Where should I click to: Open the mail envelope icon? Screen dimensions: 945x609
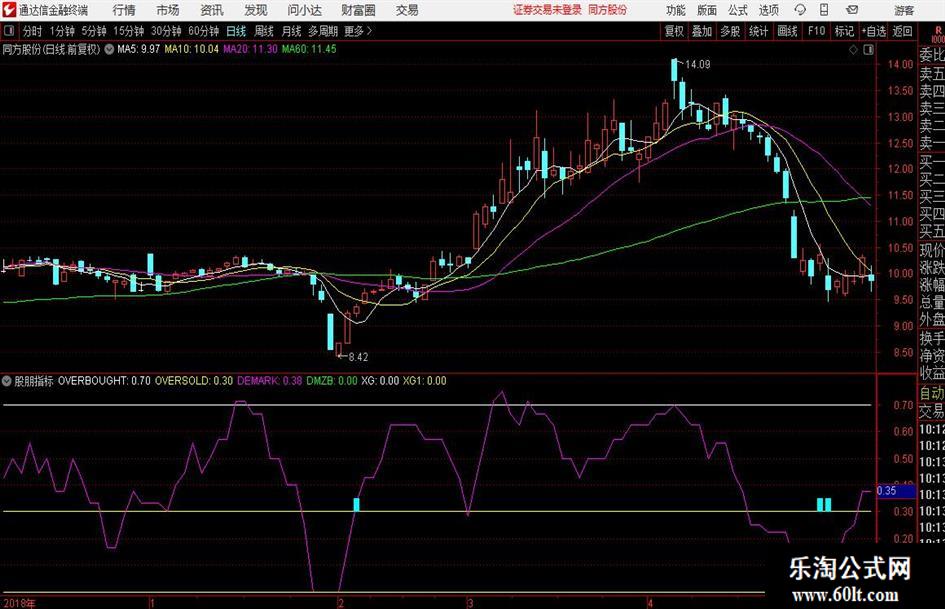pyautogui.click(x=852, y=10)
